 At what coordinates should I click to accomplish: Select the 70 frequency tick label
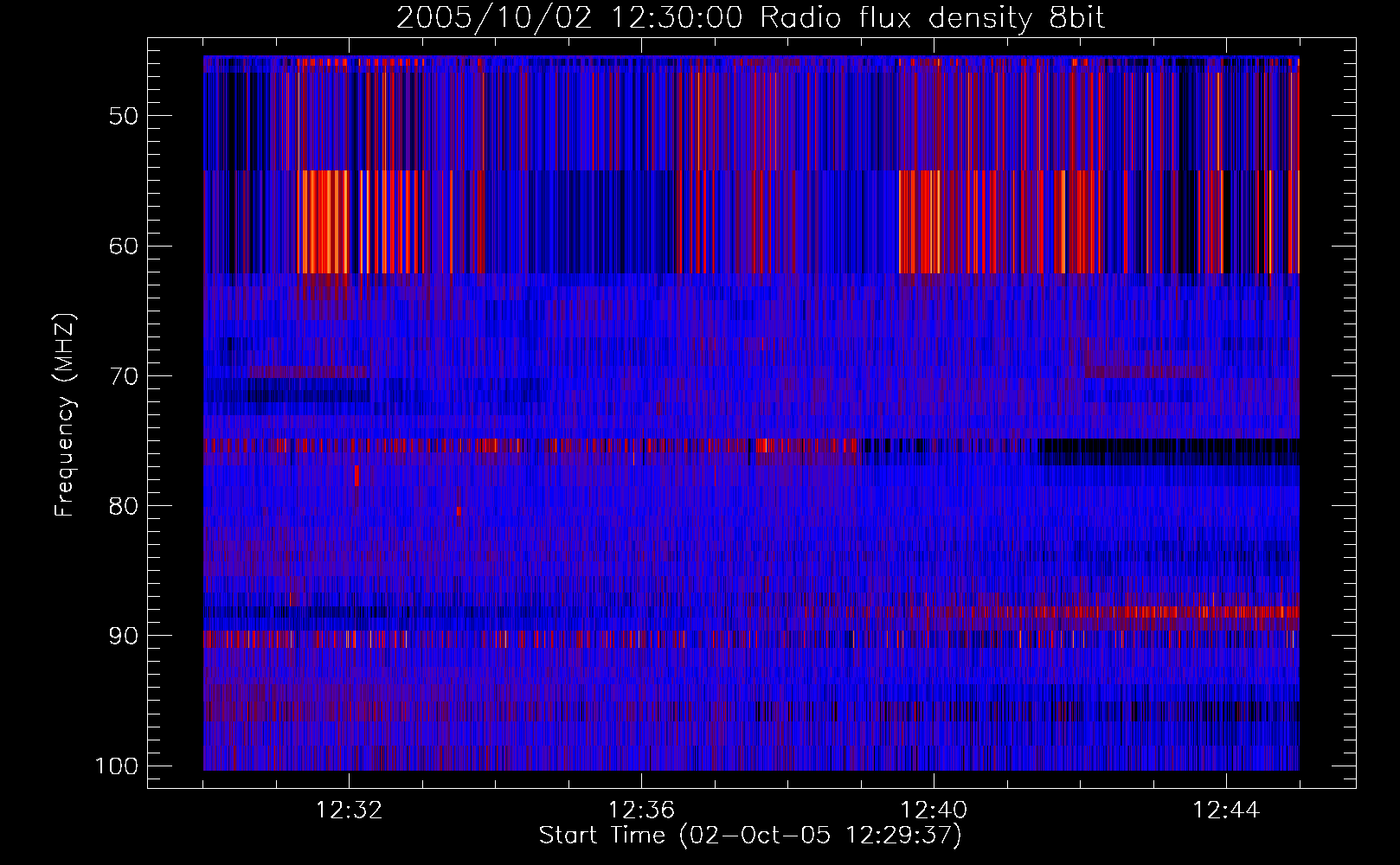tap(124, 376)
